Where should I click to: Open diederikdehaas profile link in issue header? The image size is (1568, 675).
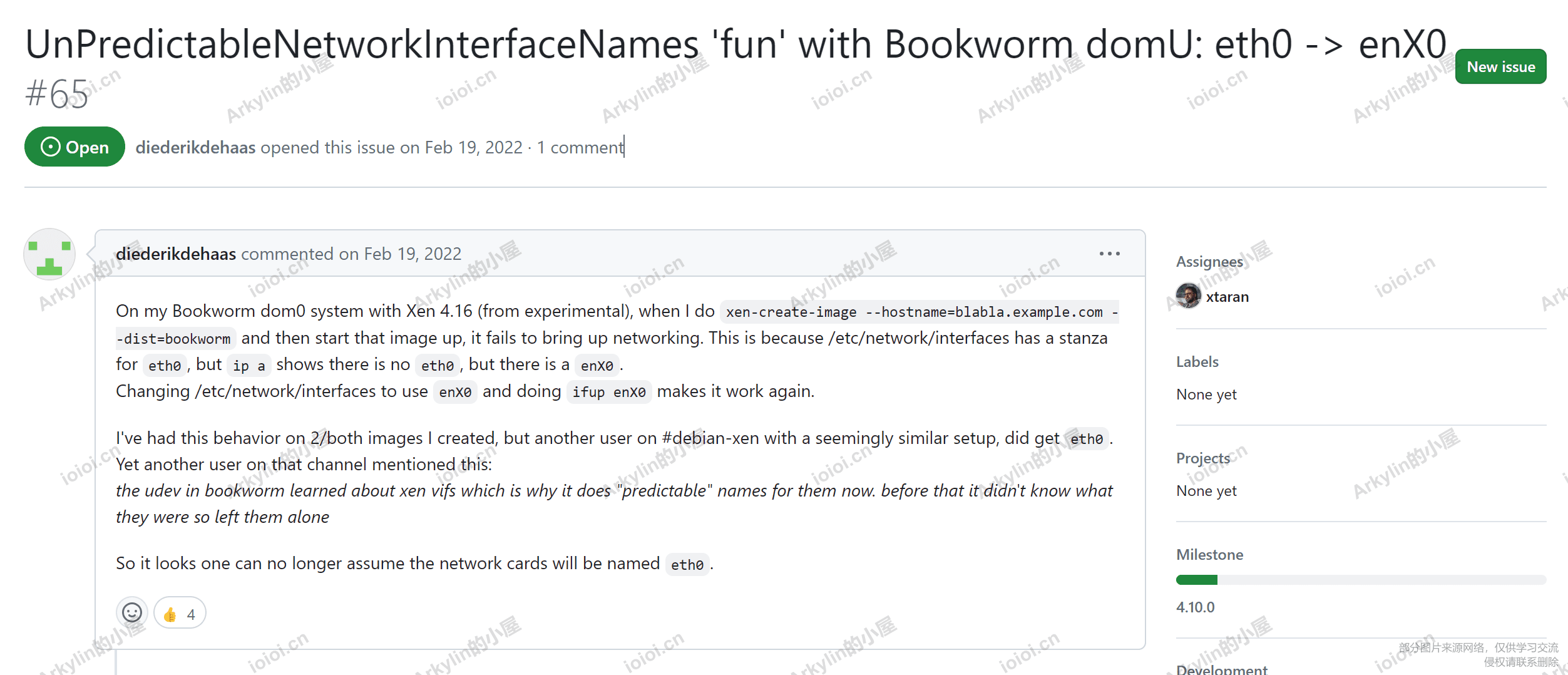point(195,147)
